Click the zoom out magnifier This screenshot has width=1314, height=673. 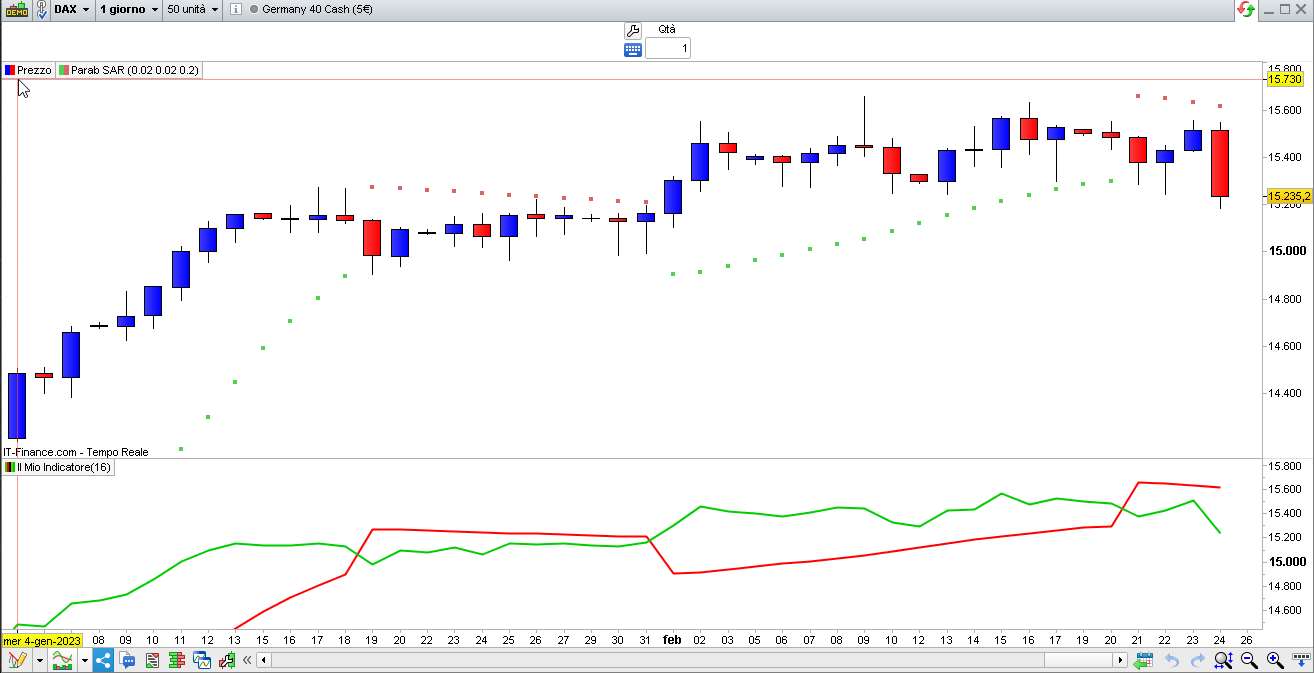1249,660
